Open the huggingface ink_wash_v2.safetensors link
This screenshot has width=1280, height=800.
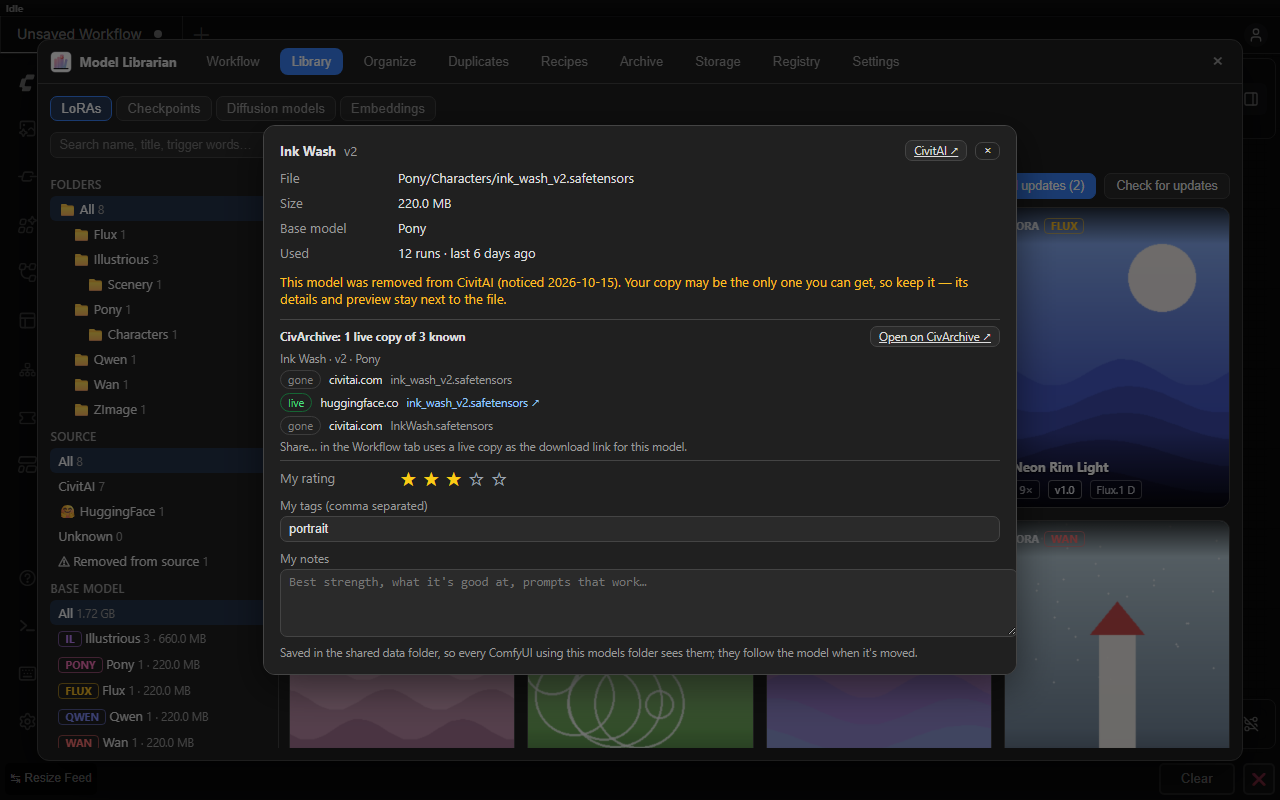(x=472, y=403)
